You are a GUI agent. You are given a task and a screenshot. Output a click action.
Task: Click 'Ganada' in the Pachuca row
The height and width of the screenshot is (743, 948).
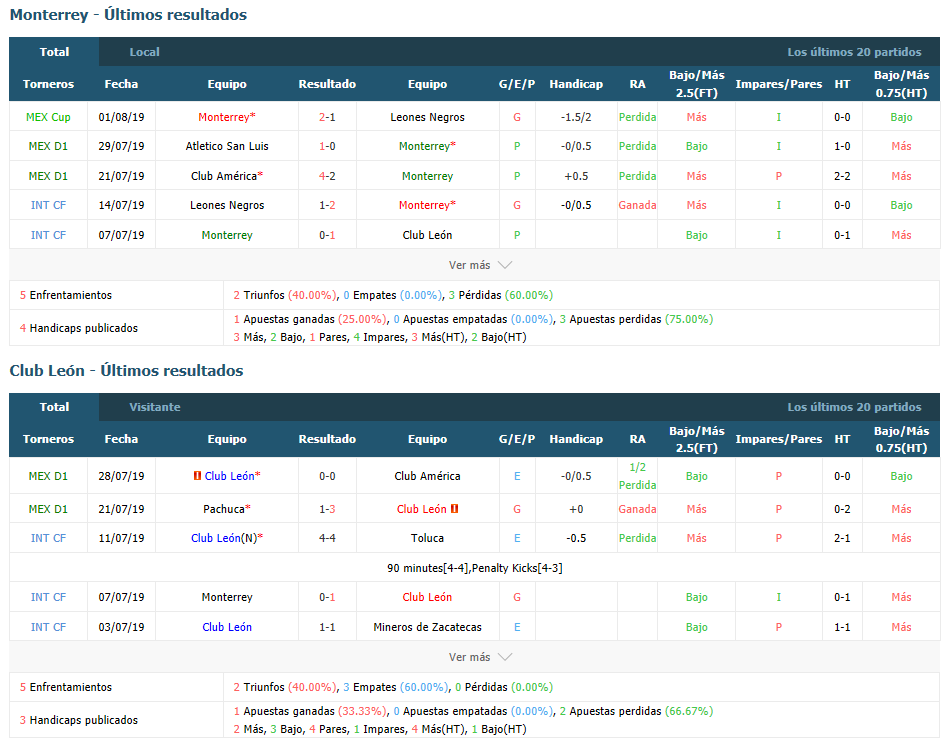pos(637,509)
